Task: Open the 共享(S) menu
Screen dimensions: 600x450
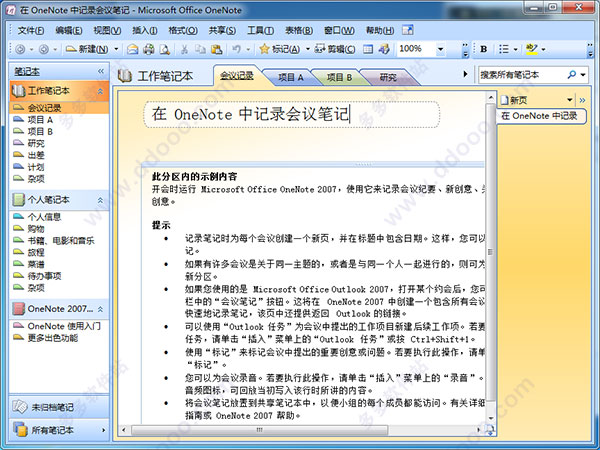Action: click(x=222, y=31)
